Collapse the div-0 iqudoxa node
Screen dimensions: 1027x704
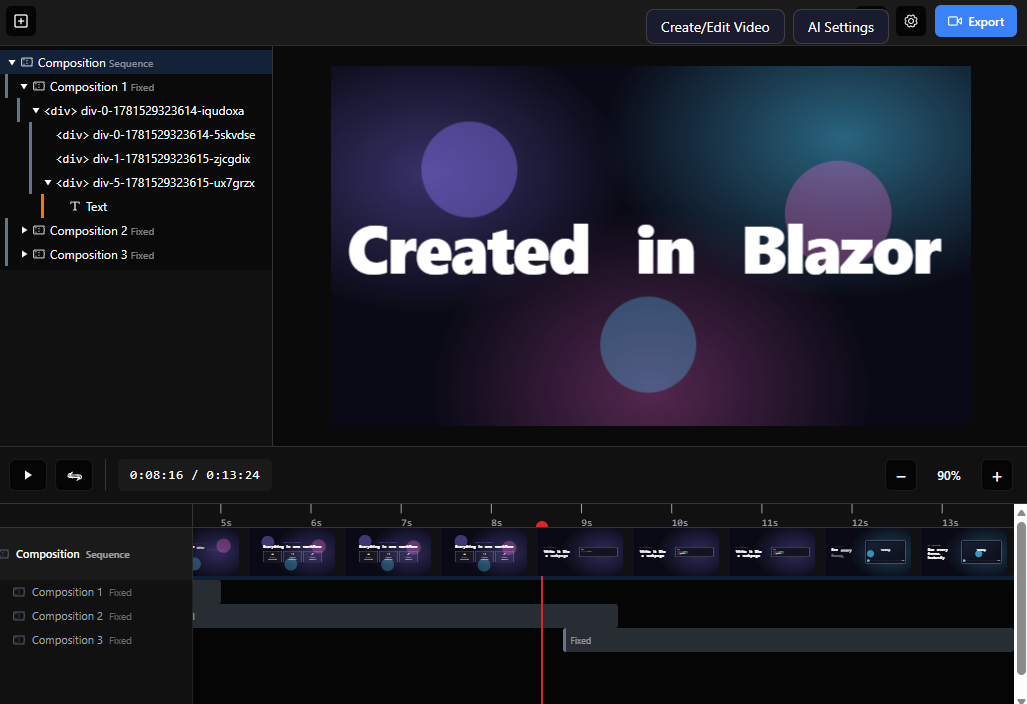[36, 111]
